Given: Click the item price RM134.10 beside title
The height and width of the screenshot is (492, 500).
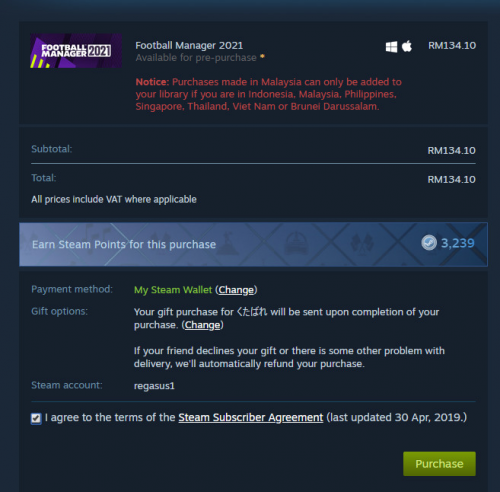Looking at the screenshot, I should coord(452,46).
